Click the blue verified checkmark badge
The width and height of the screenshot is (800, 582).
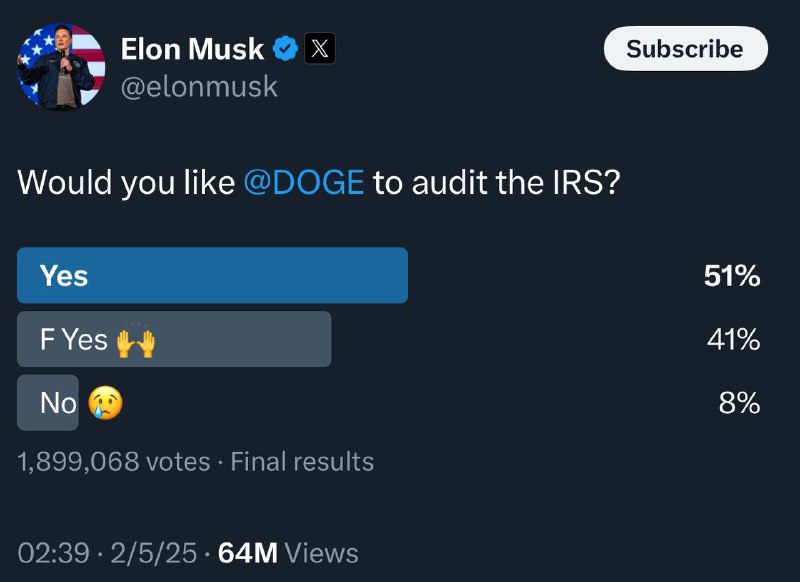[285, 49]
